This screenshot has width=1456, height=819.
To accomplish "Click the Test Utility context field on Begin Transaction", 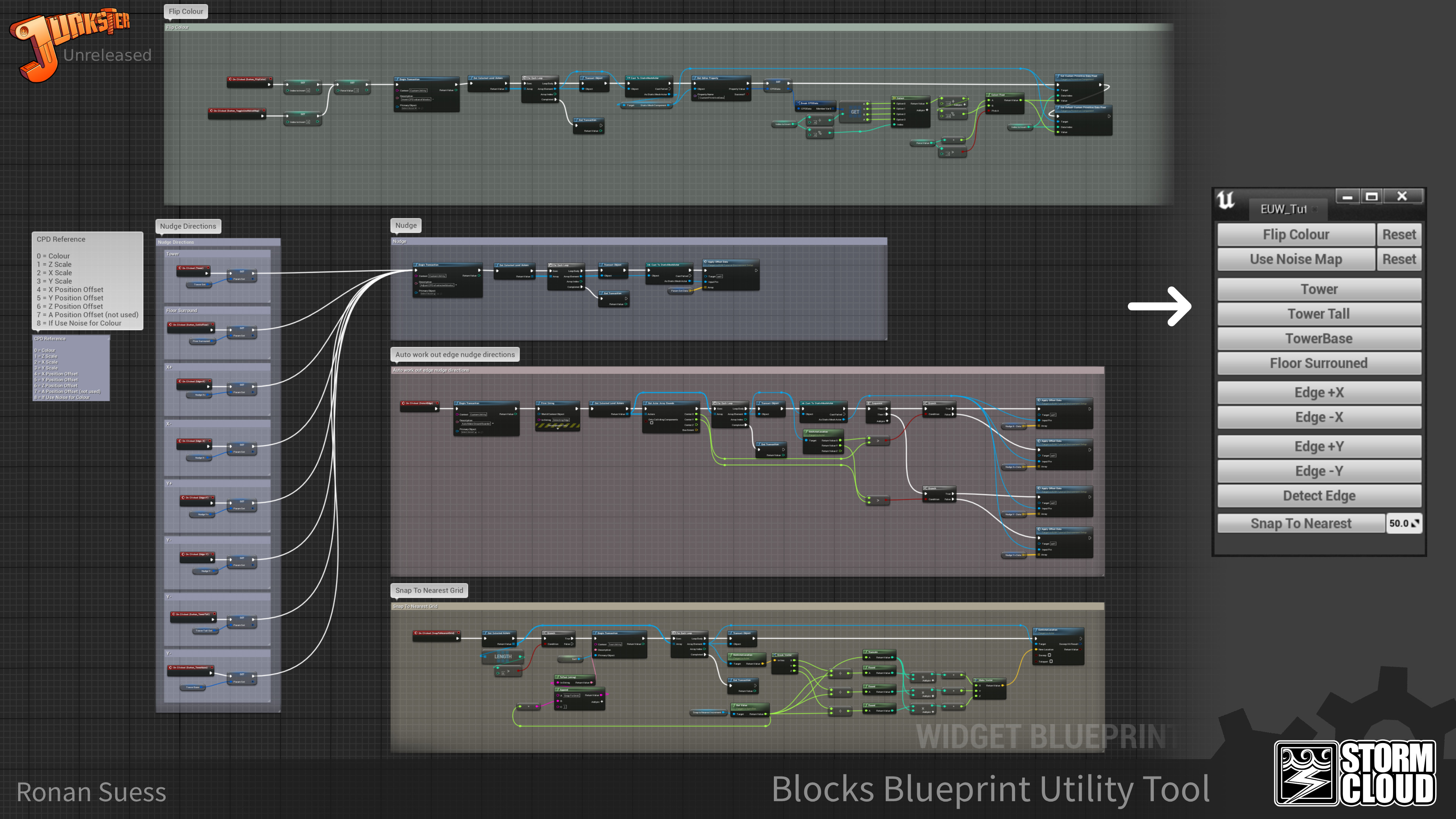I will (615, 645).
